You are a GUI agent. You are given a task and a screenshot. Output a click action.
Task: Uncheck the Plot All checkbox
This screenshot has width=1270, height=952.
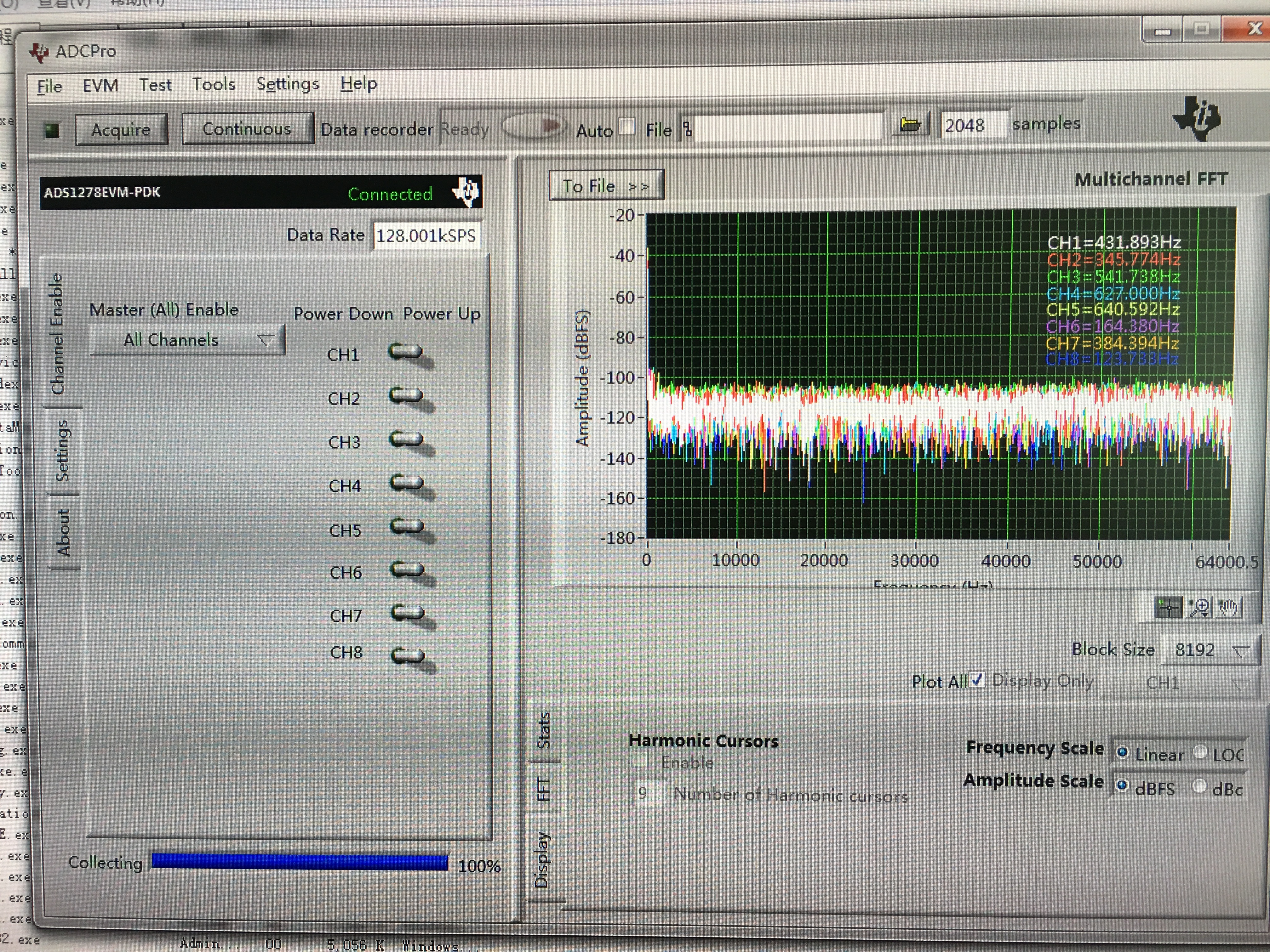tap(977, 680)
